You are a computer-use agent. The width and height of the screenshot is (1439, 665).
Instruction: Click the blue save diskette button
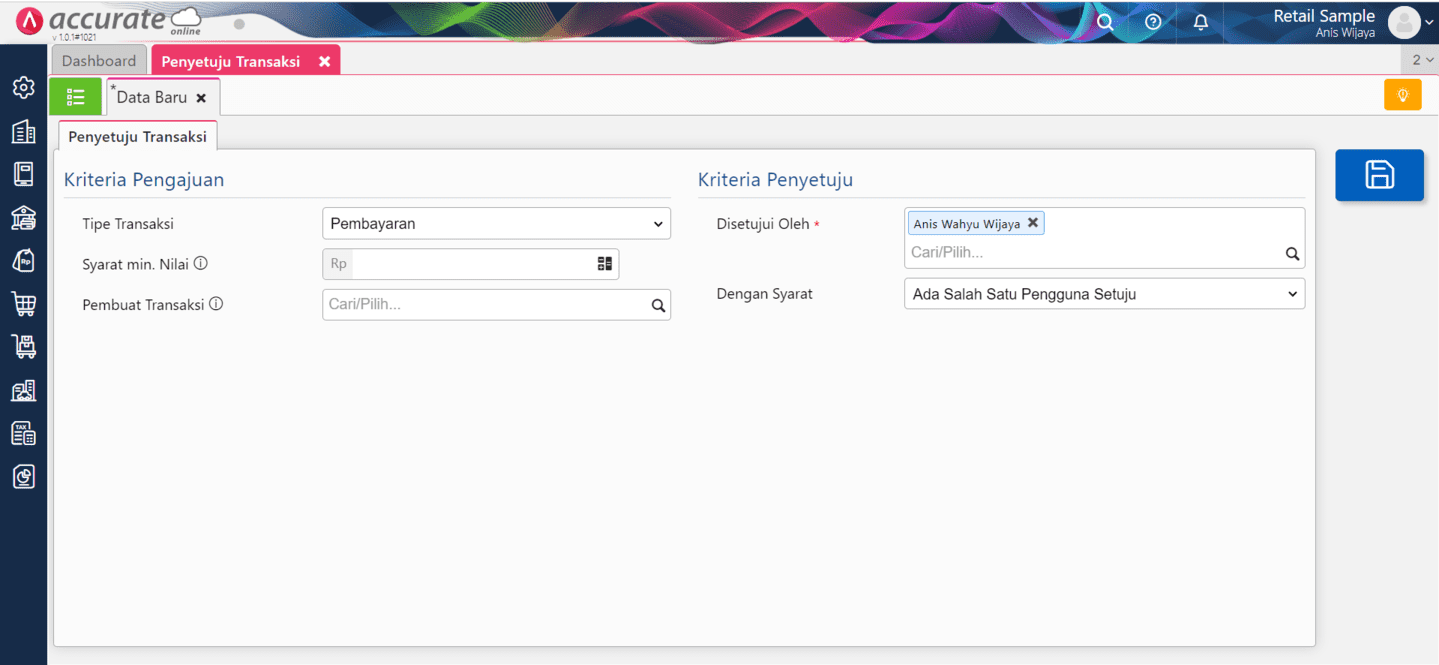tap(1379, 175)
